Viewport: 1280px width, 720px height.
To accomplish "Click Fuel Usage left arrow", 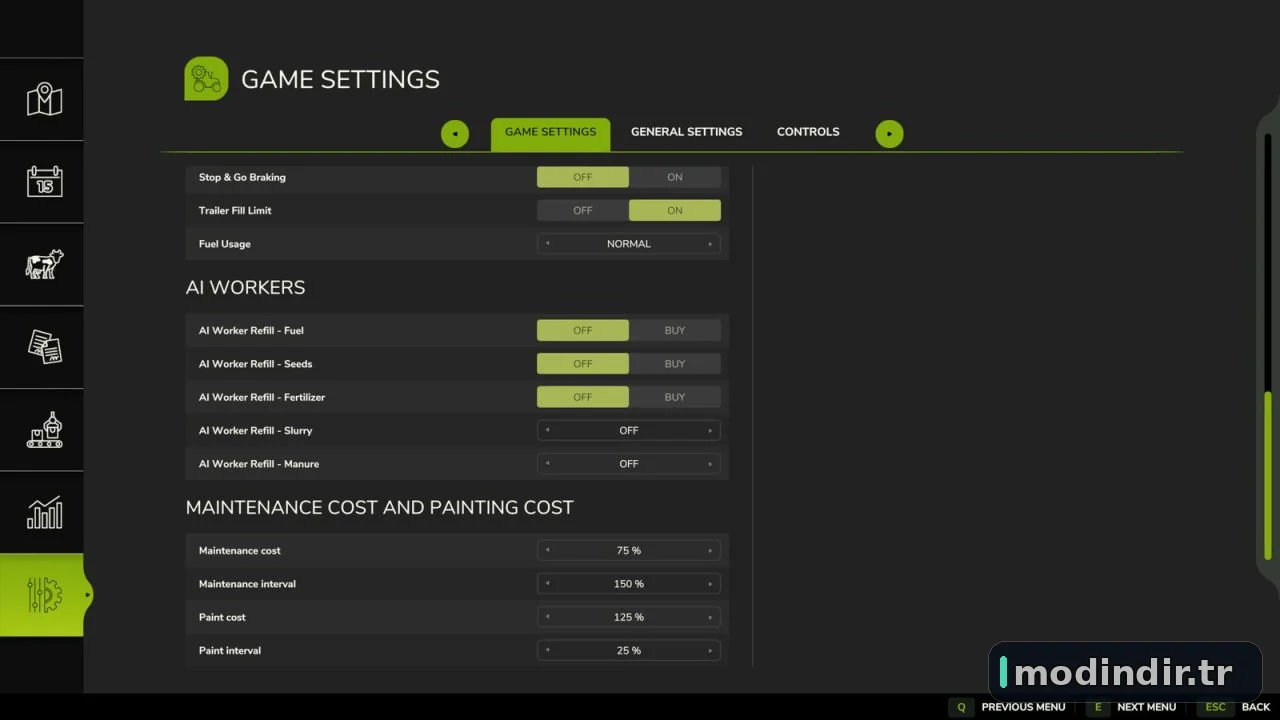I will (x=547, y=244).
